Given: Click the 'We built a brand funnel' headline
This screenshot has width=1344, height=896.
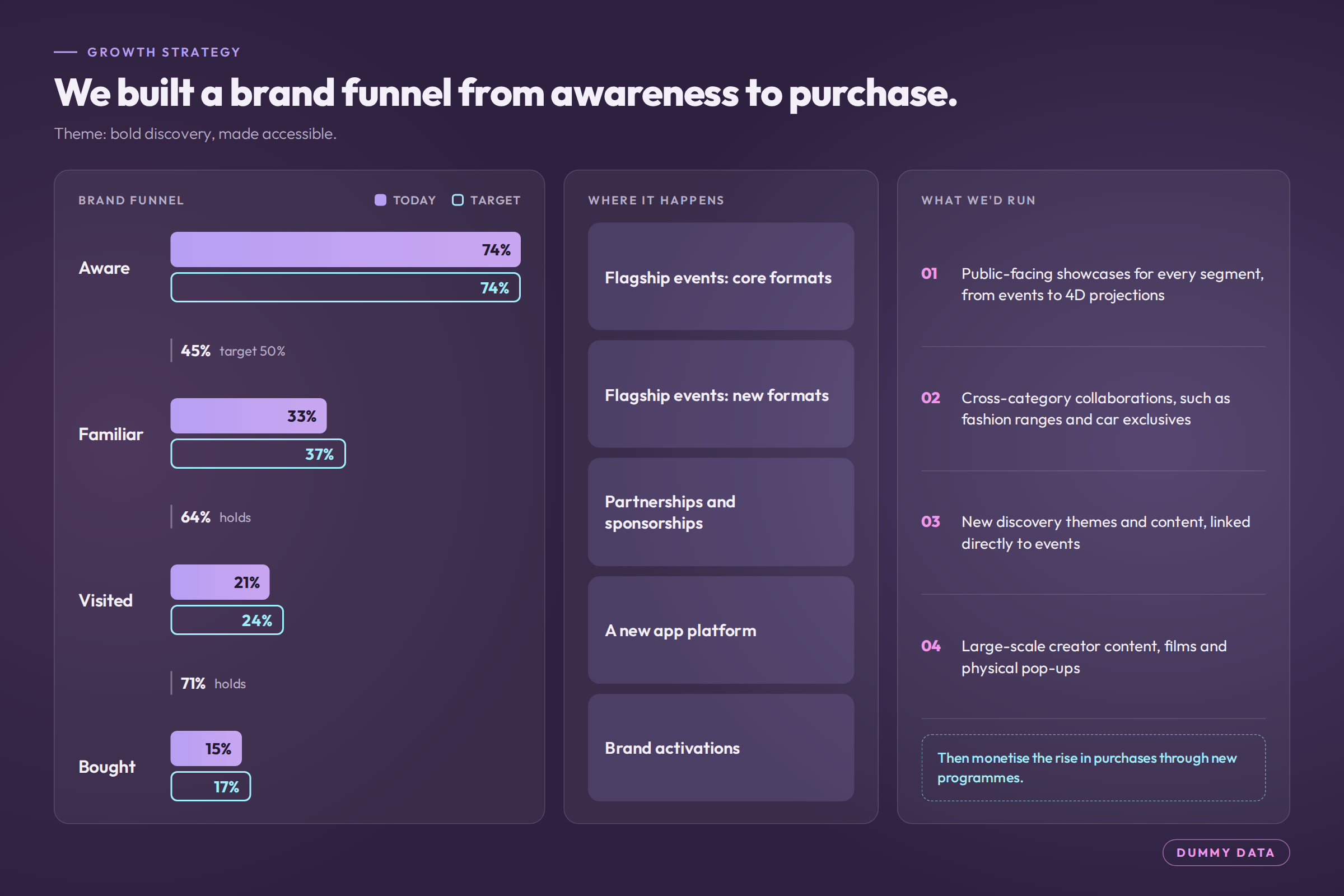Looking at the screenshot, I should coord(506,92).
